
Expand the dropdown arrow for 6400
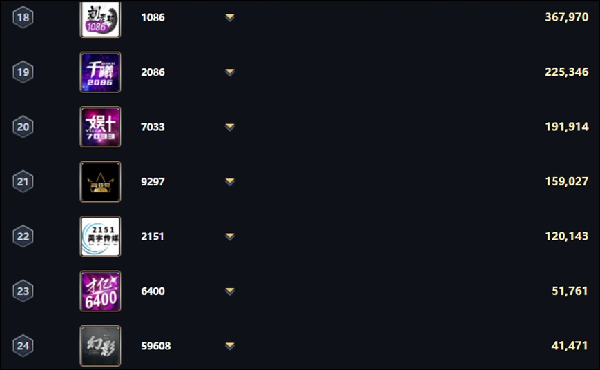pyautogui.click(x=230, y=291)
